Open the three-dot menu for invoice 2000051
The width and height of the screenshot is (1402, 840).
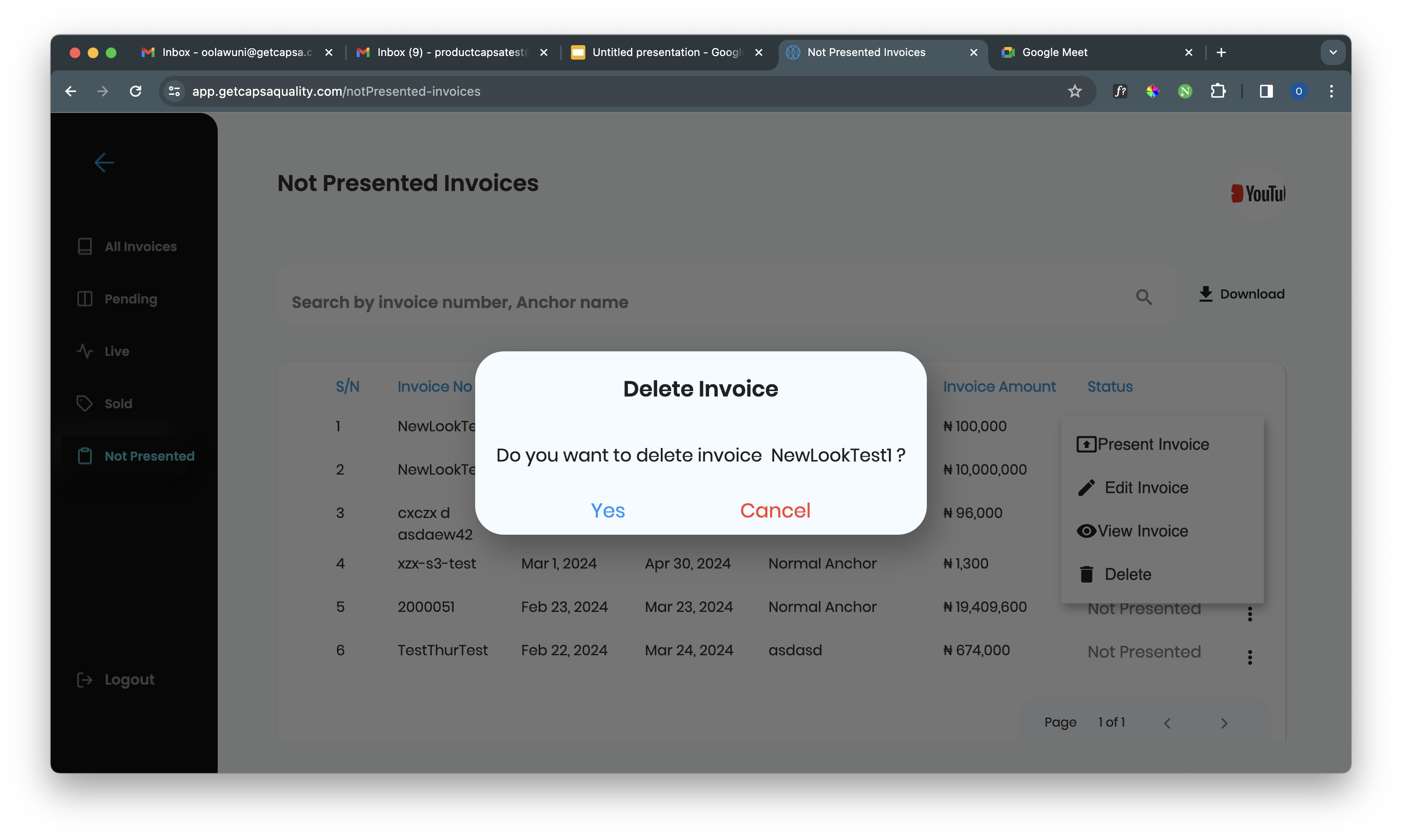(1250, 614)
